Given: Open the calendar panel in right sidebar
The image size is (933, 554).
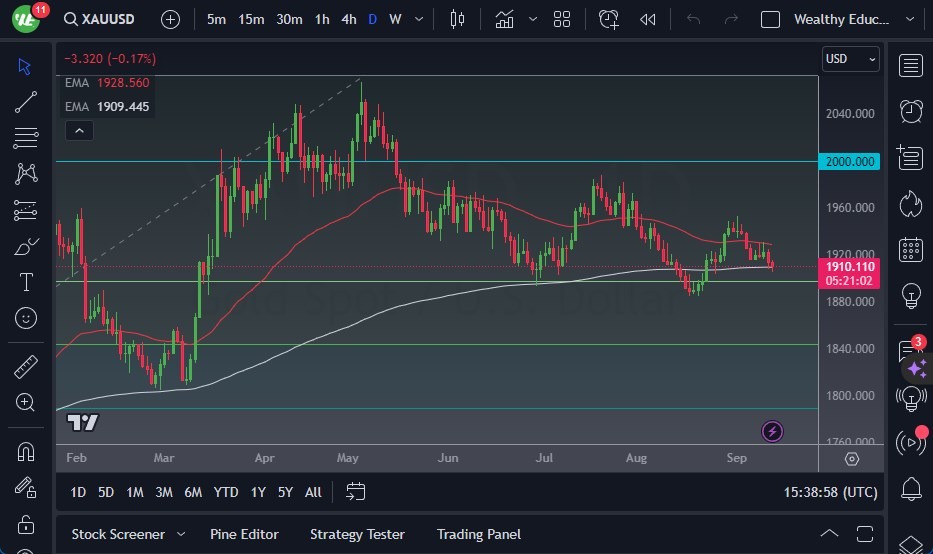Looking at the screenshot, I should [910, 249].
